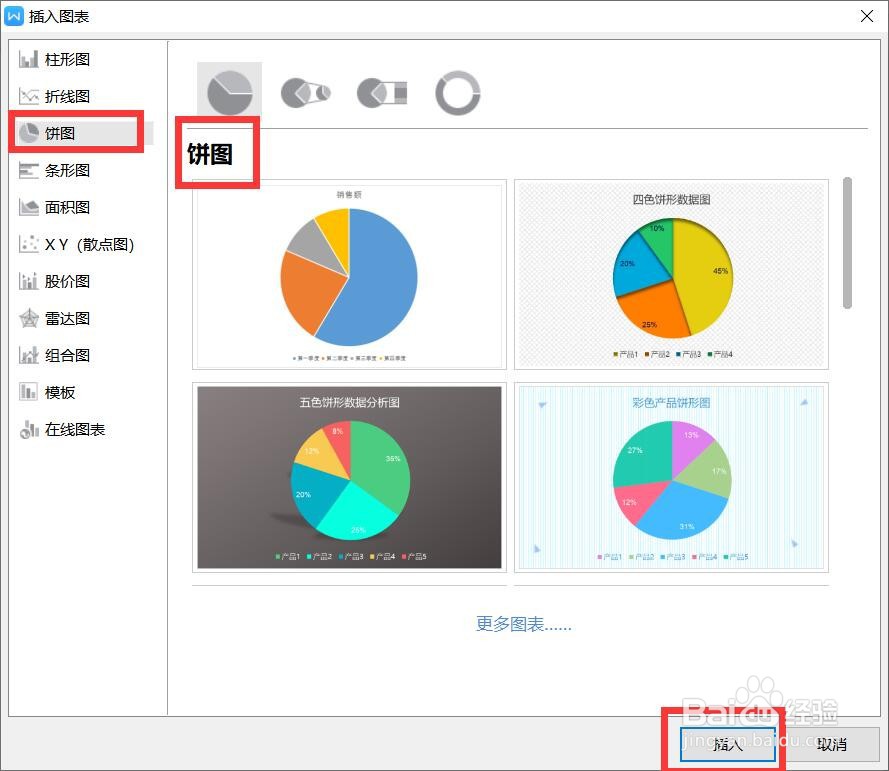Select the 组合图 chart category
Screen dimensions: 889x771
(x=66, y=355)
